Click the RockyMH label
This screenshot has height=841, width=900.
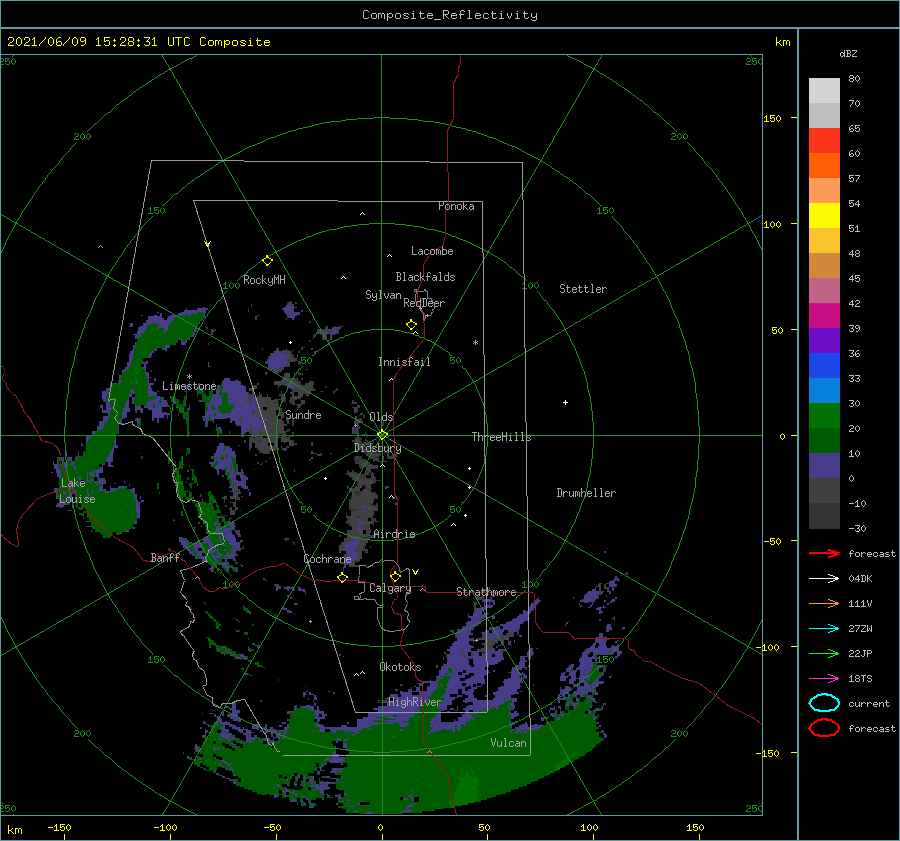coord(264,280)
